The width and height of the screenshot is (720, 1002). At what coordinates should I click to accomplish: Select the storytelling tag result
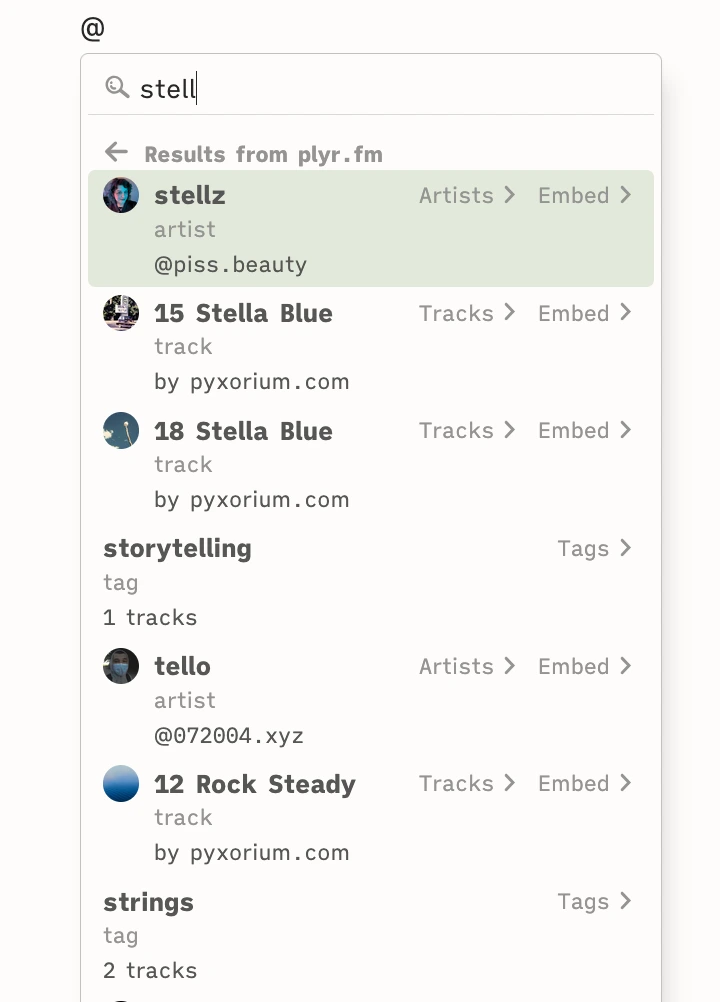(x=177, y=549)
